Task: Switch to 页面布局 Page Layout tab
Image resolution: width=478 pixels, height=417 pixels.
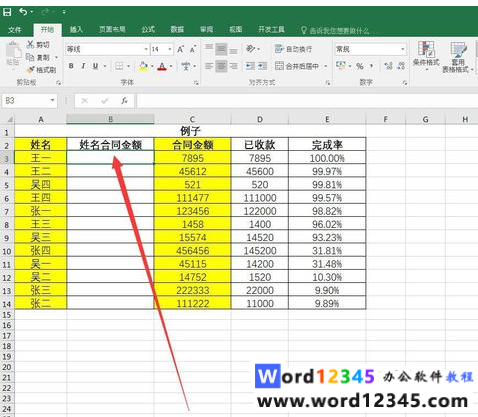Action: [x=112, y=30]
